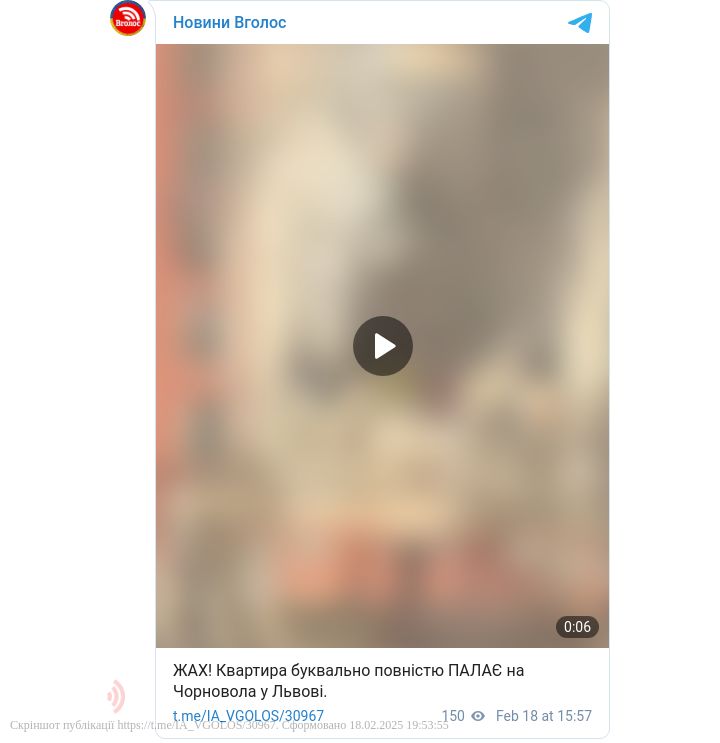The width and height of the screenshot is (720, 743).
Task: Click the word ПАЛАЄ in the caption
Action: [475, 671]
